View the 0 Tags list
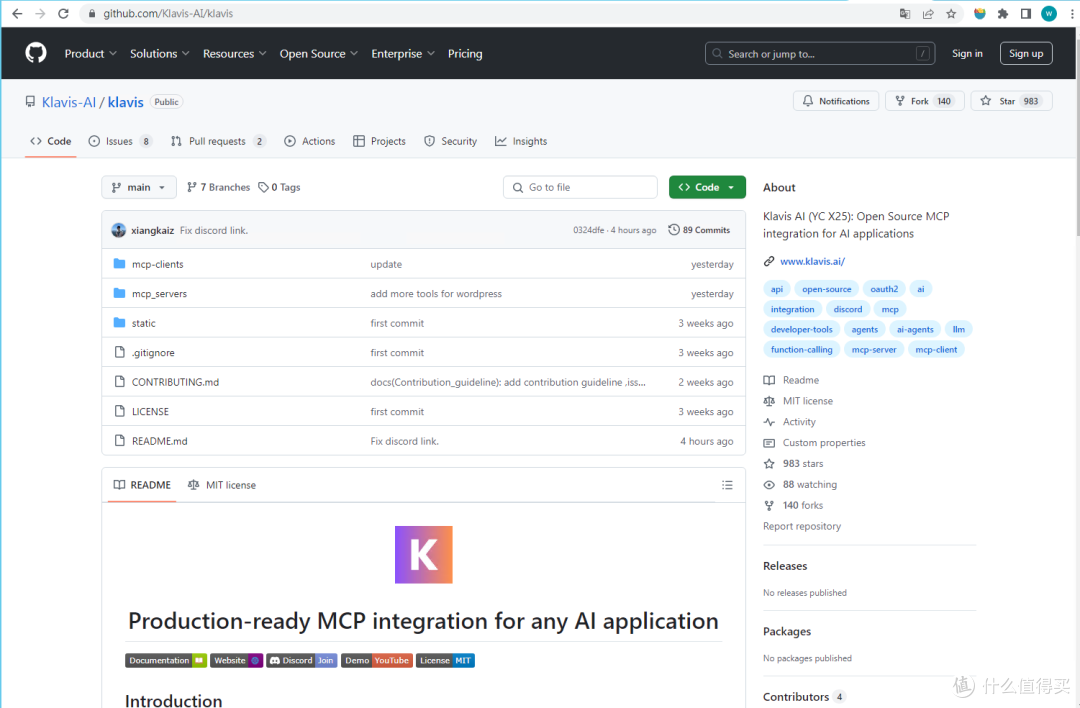This screenshot has width=1080, height=708. (279, 187)
